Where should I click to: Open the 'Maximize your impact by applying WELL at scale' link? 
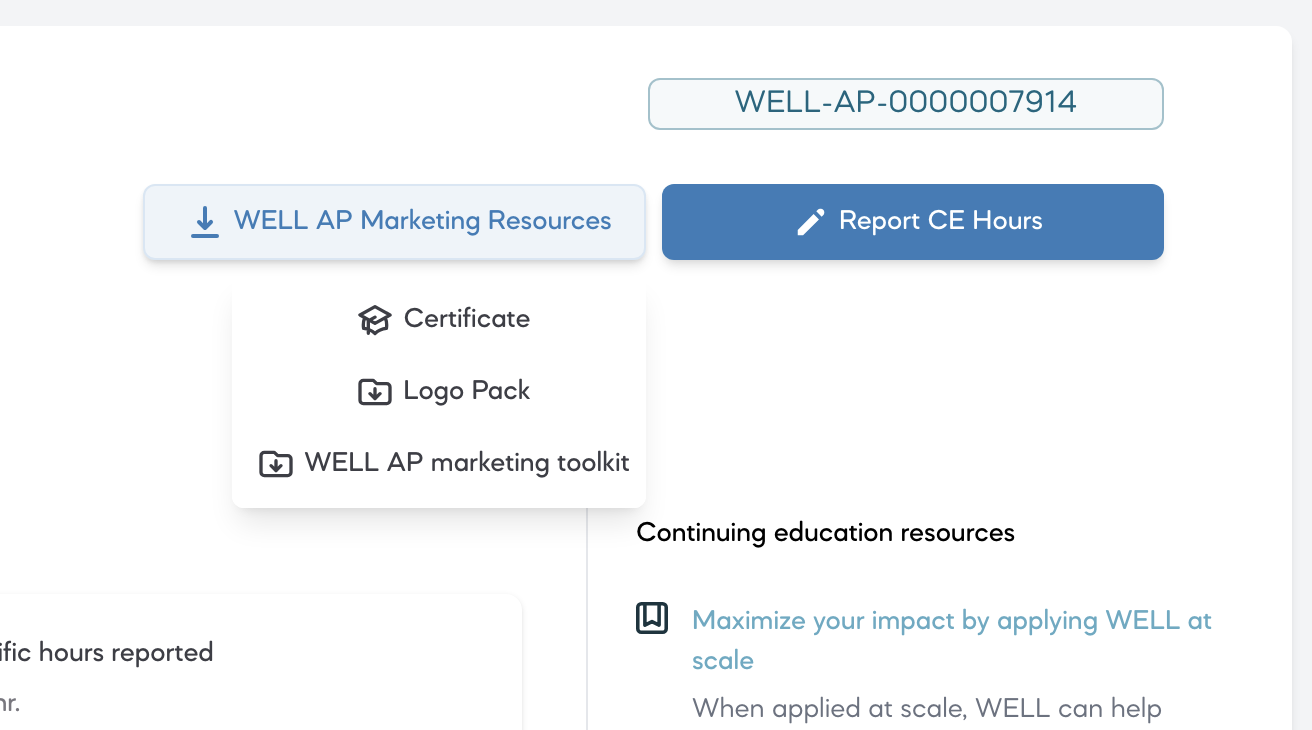click(x=951, y=640)
